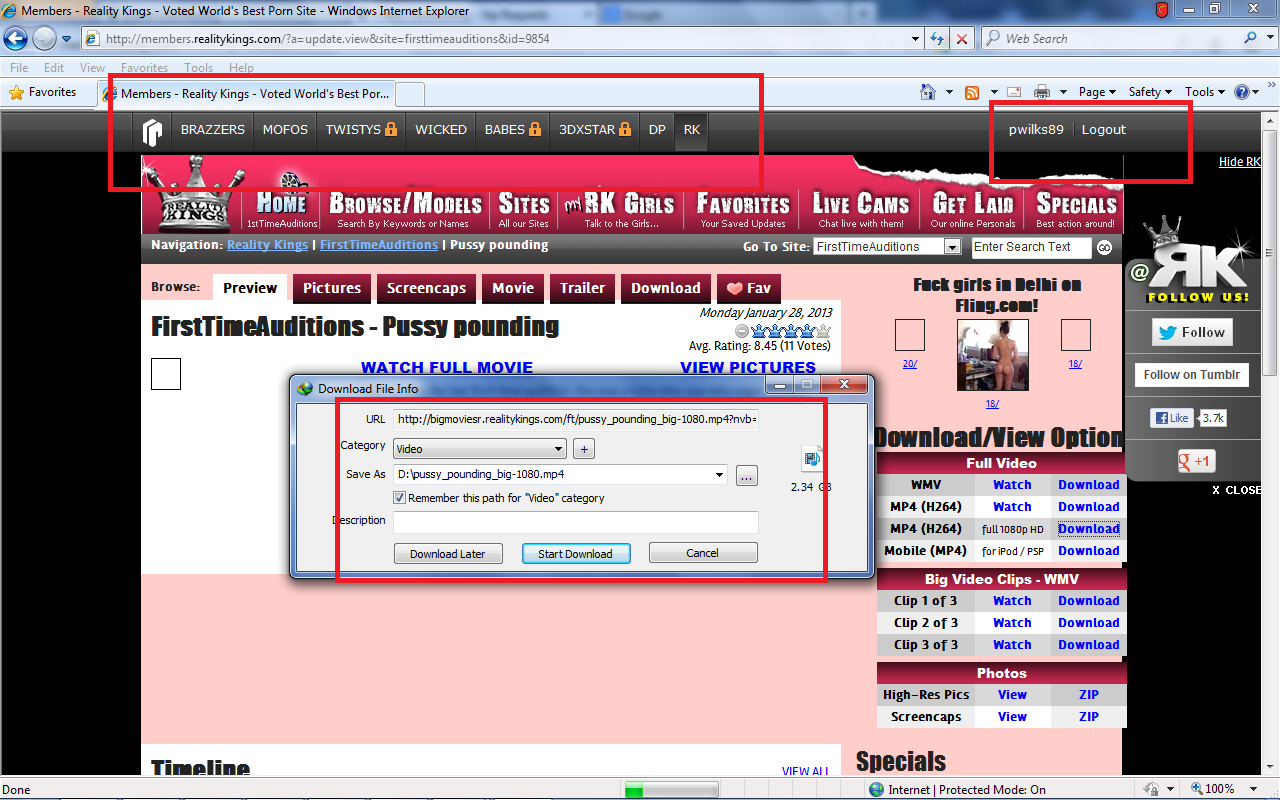The width and height of the screenshot is (1280, 800).
Task: Click the Logout link
Action: 1104,130
